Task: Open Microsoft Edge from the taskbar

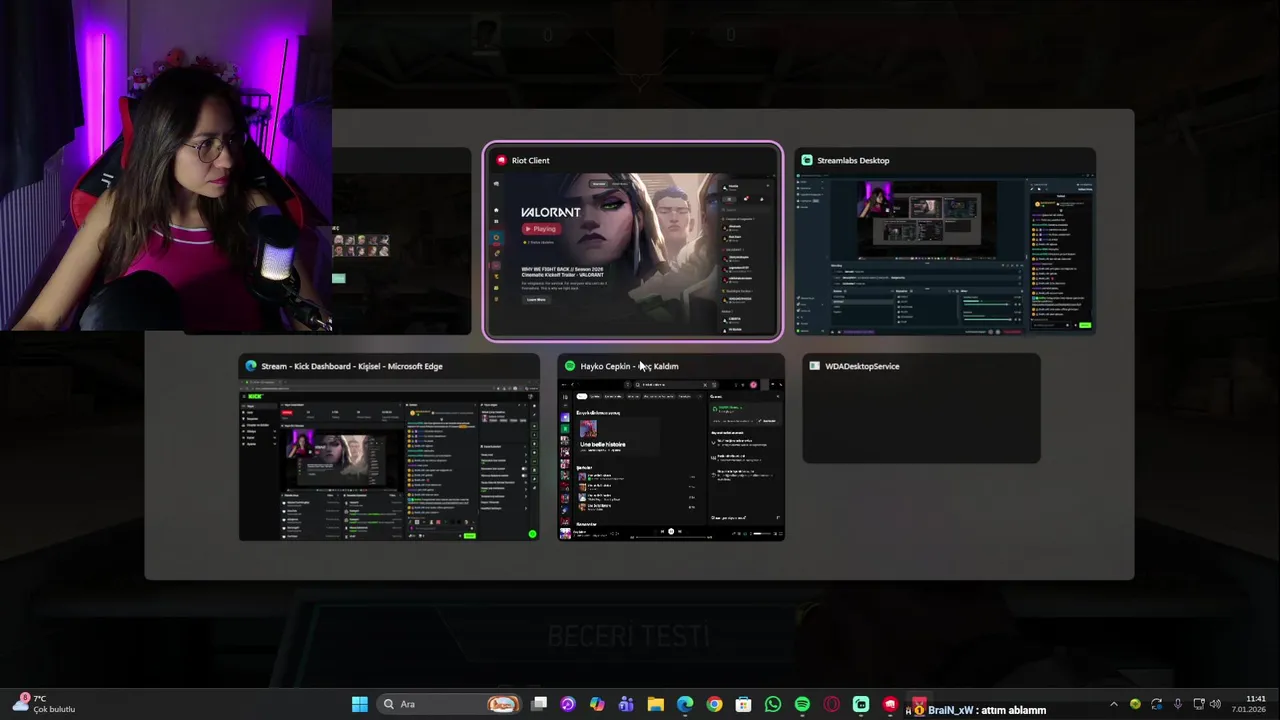Action: click(685, 704)
